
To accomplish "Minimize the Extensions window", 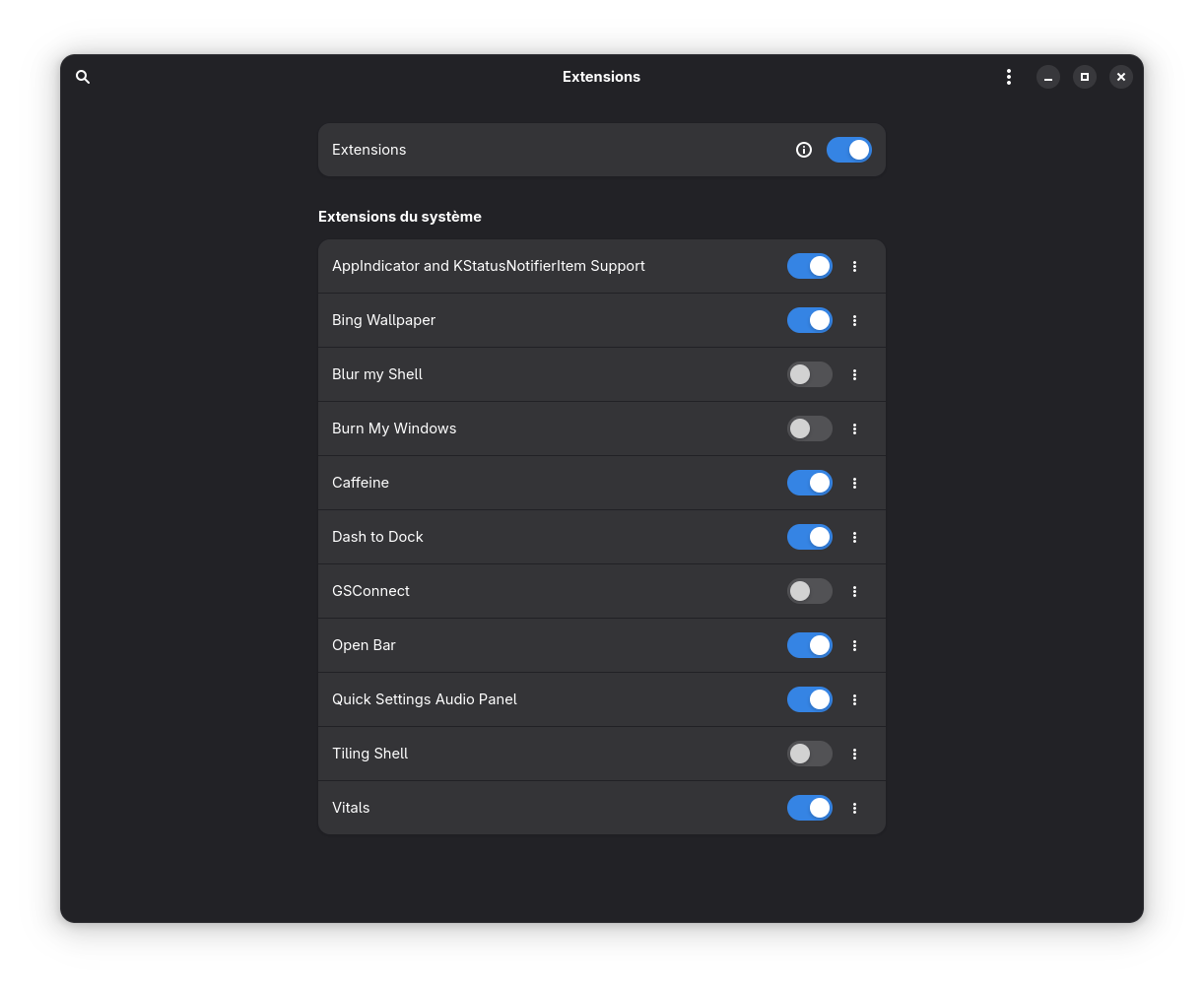I will tap(1048, 77).
